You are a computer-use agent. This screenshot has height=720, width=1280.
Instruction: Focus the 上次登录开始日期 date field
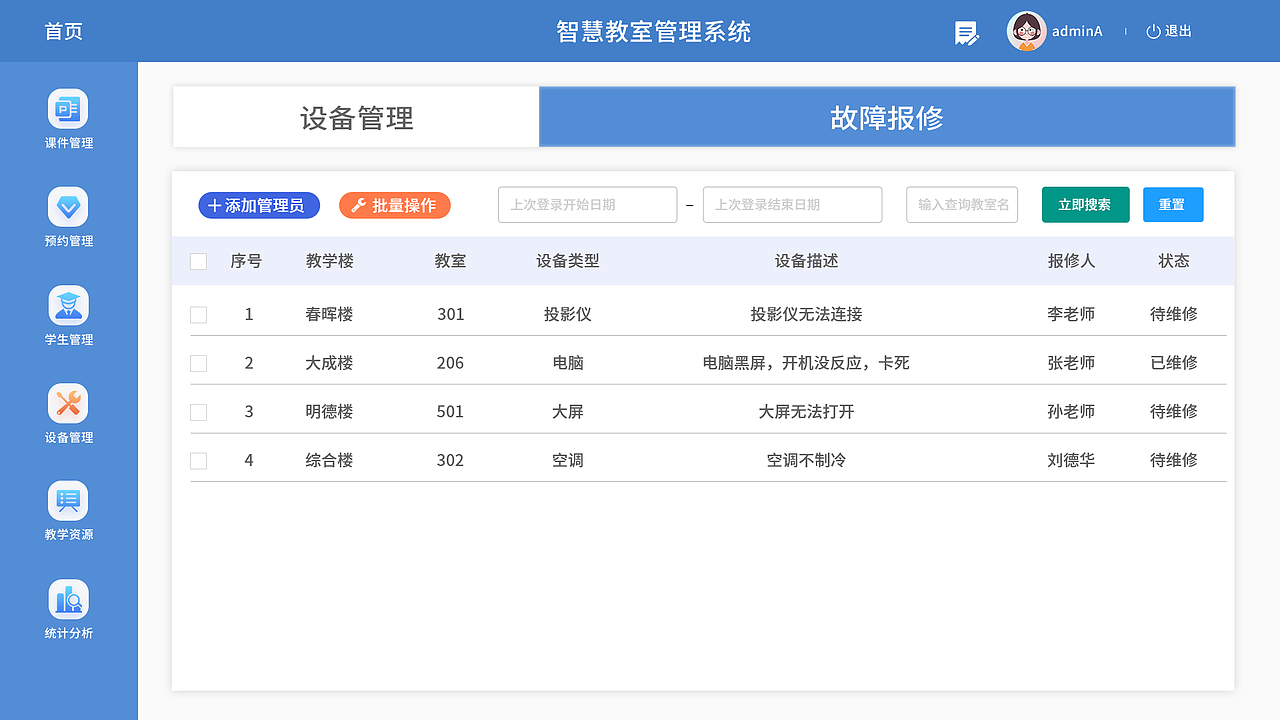coord(587,204)
